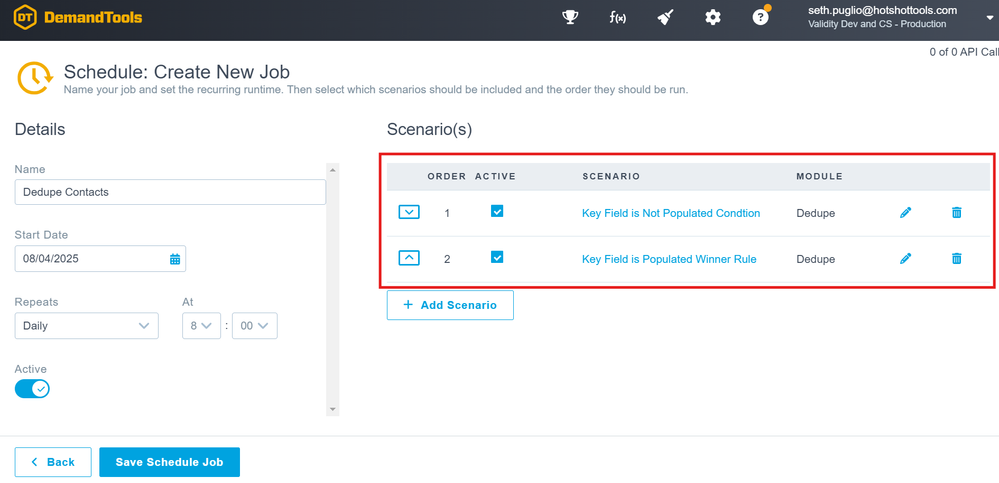This screenshot has height=483, width=999.
Task: Delete the Key Field is Not Populated scenario
Action: click(956, 213)
